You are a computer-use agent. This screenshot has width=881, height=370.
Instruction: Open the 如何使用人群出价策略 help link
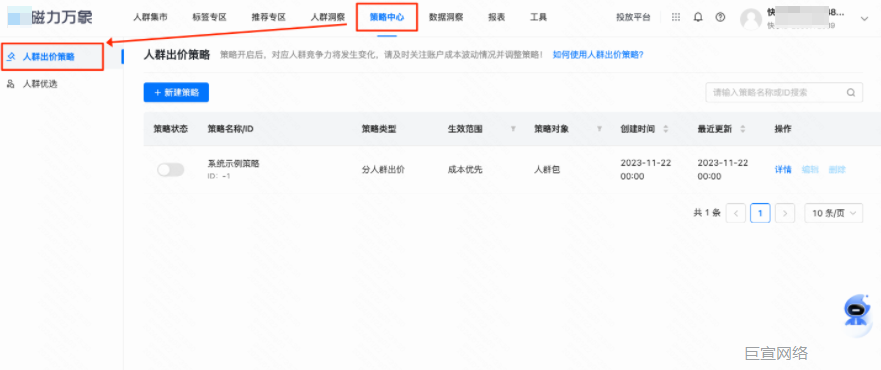pos(598,55)
